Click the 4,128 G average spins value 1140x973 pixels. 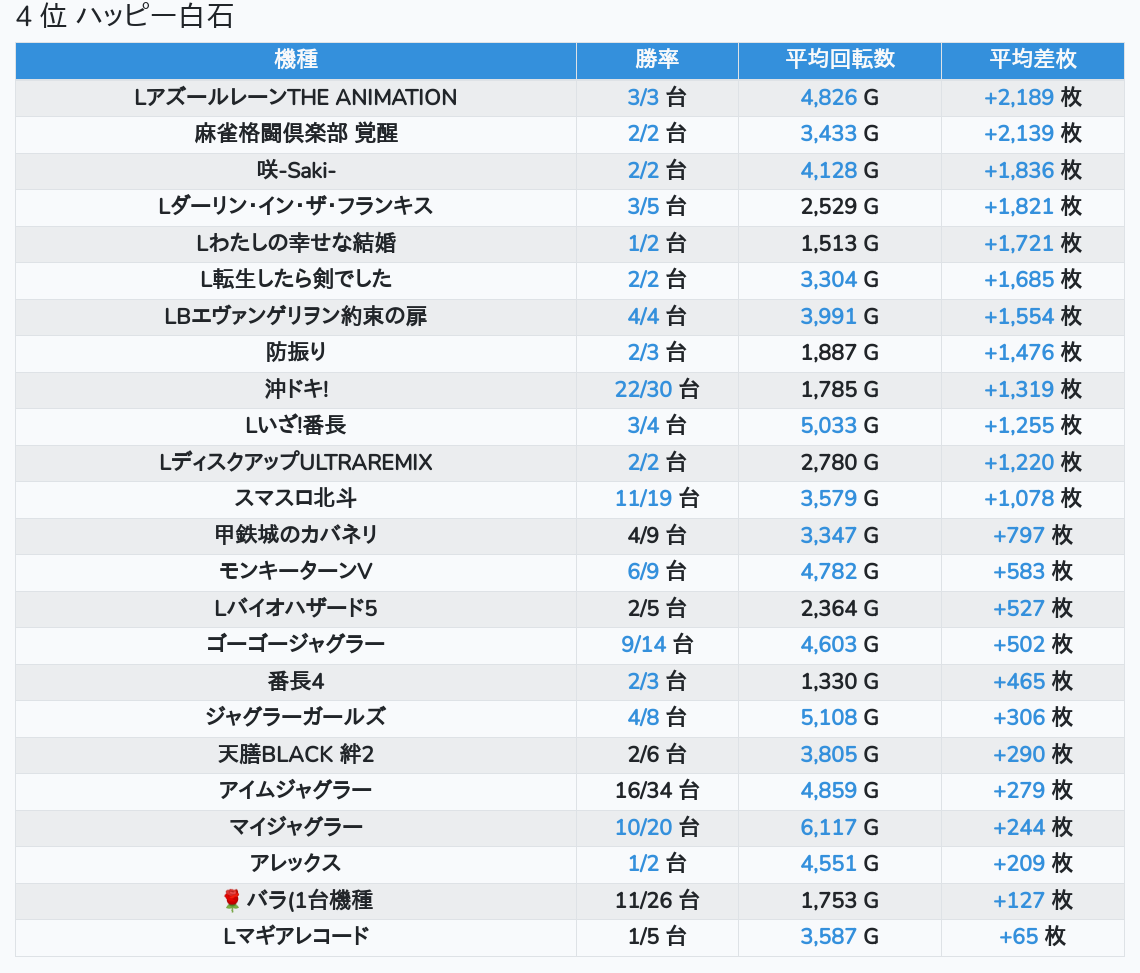point(840,170)
